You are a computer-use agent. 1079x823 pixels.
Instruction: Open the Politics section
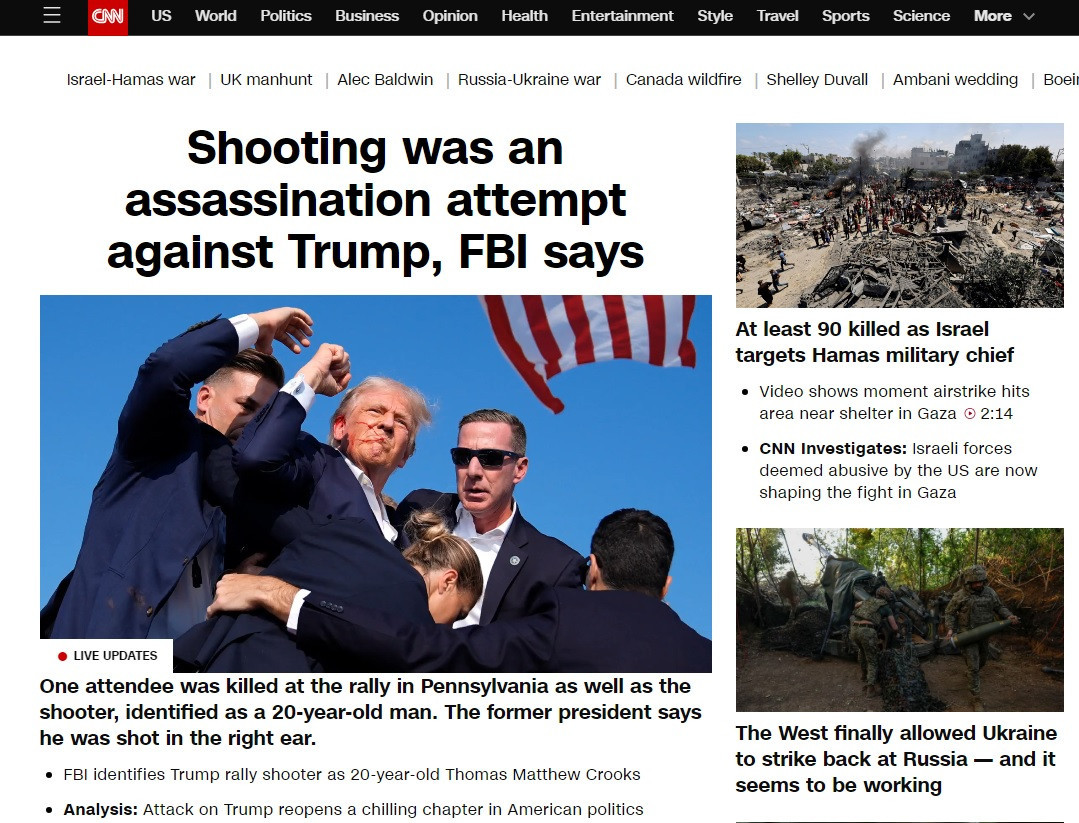tap(286, 16)
